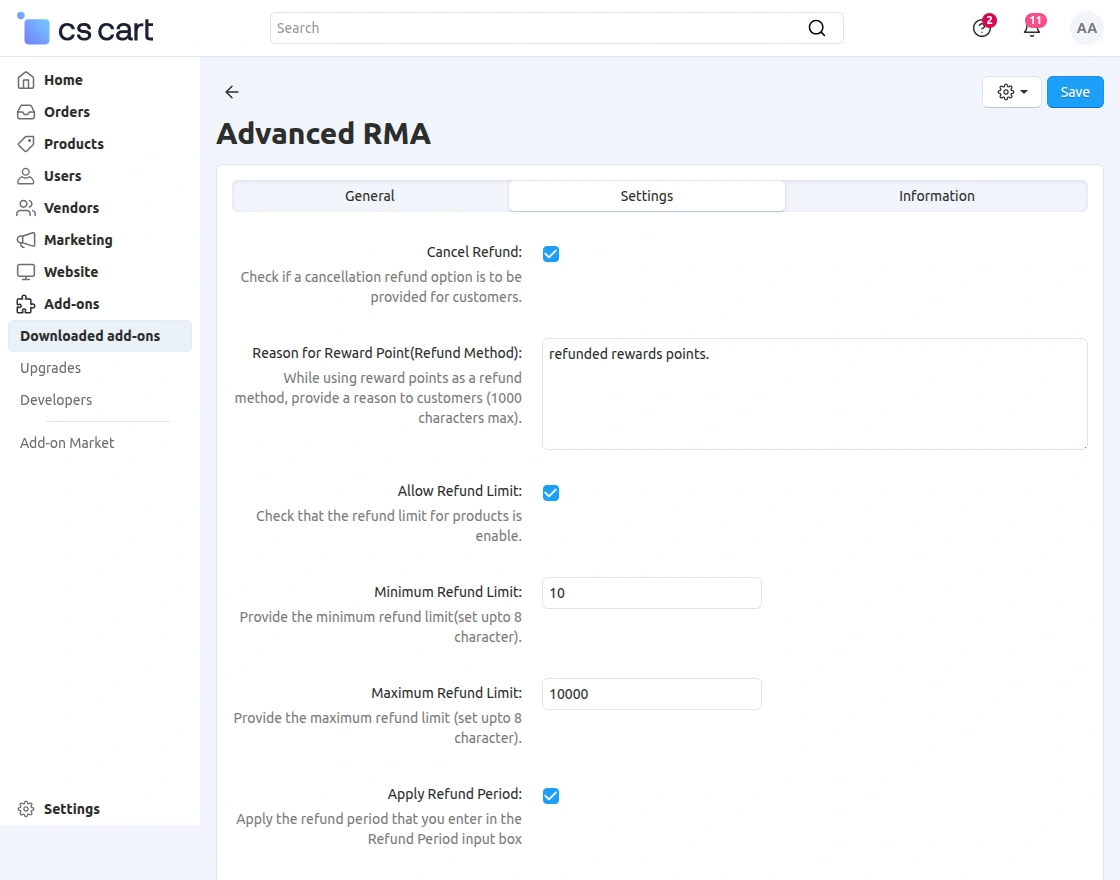Disable the Allow Refund Limit checkbox
Viewport: 1120px width, 880px height.
pos(551,493)
